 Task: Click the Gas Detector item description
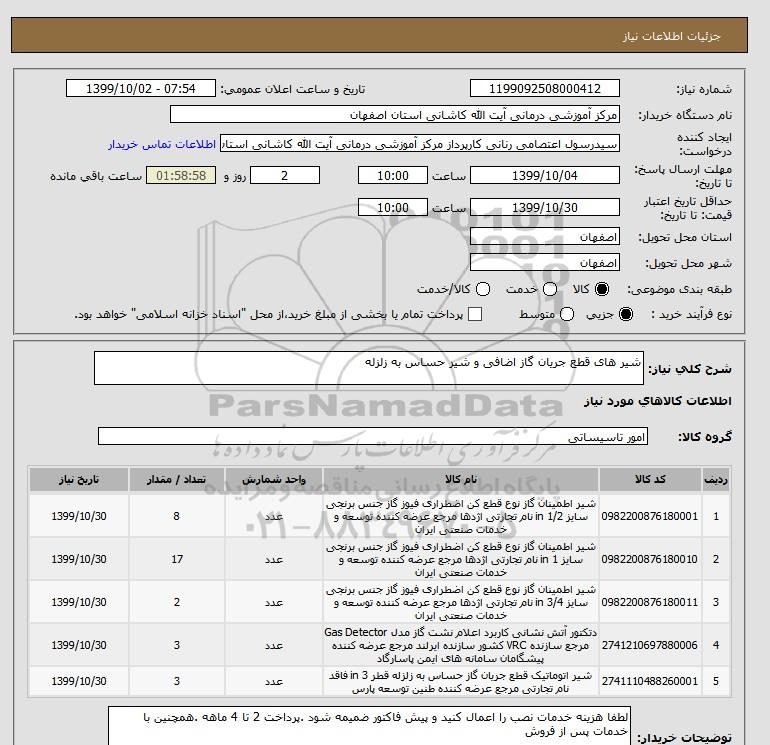pos(461,645)
